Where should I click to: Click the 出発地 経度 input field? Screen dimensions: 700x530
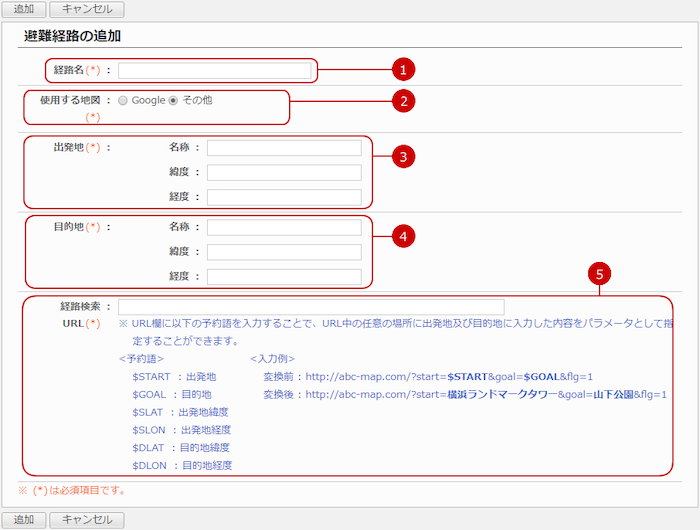(284, 197)
